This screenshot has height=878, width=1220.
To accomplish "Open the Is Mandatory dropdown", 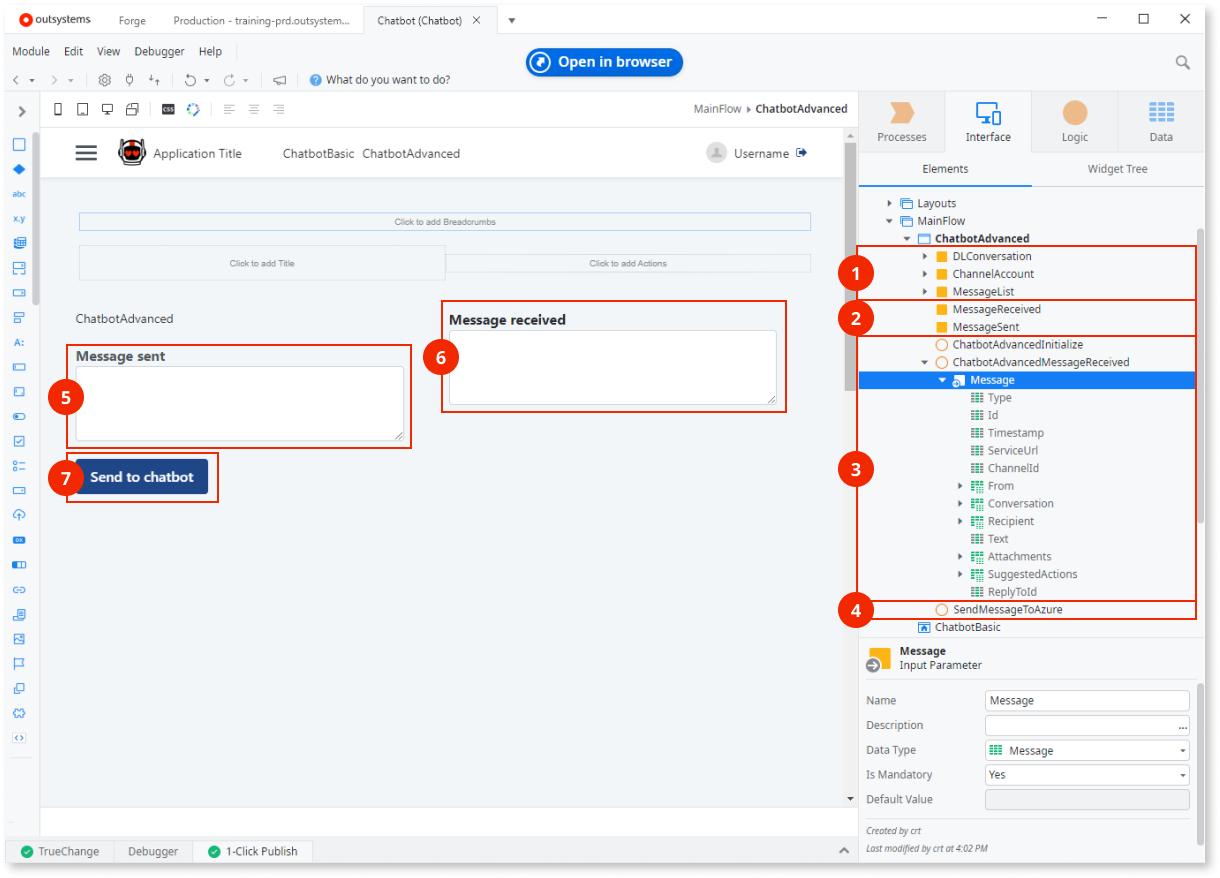I will pyautogui.click(x=1185, y=774).
